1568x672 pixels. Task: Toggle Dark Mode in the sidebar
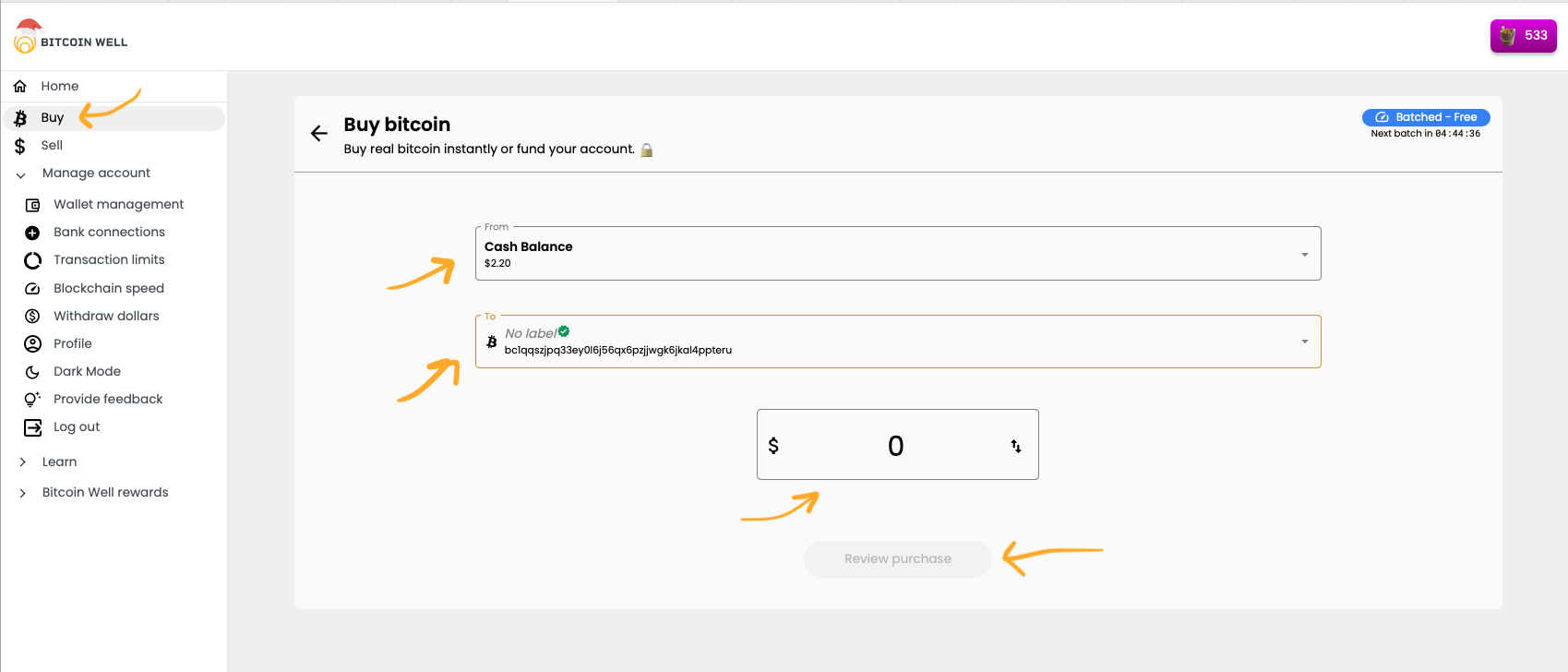pyautogui.click(x=87, y=371)
